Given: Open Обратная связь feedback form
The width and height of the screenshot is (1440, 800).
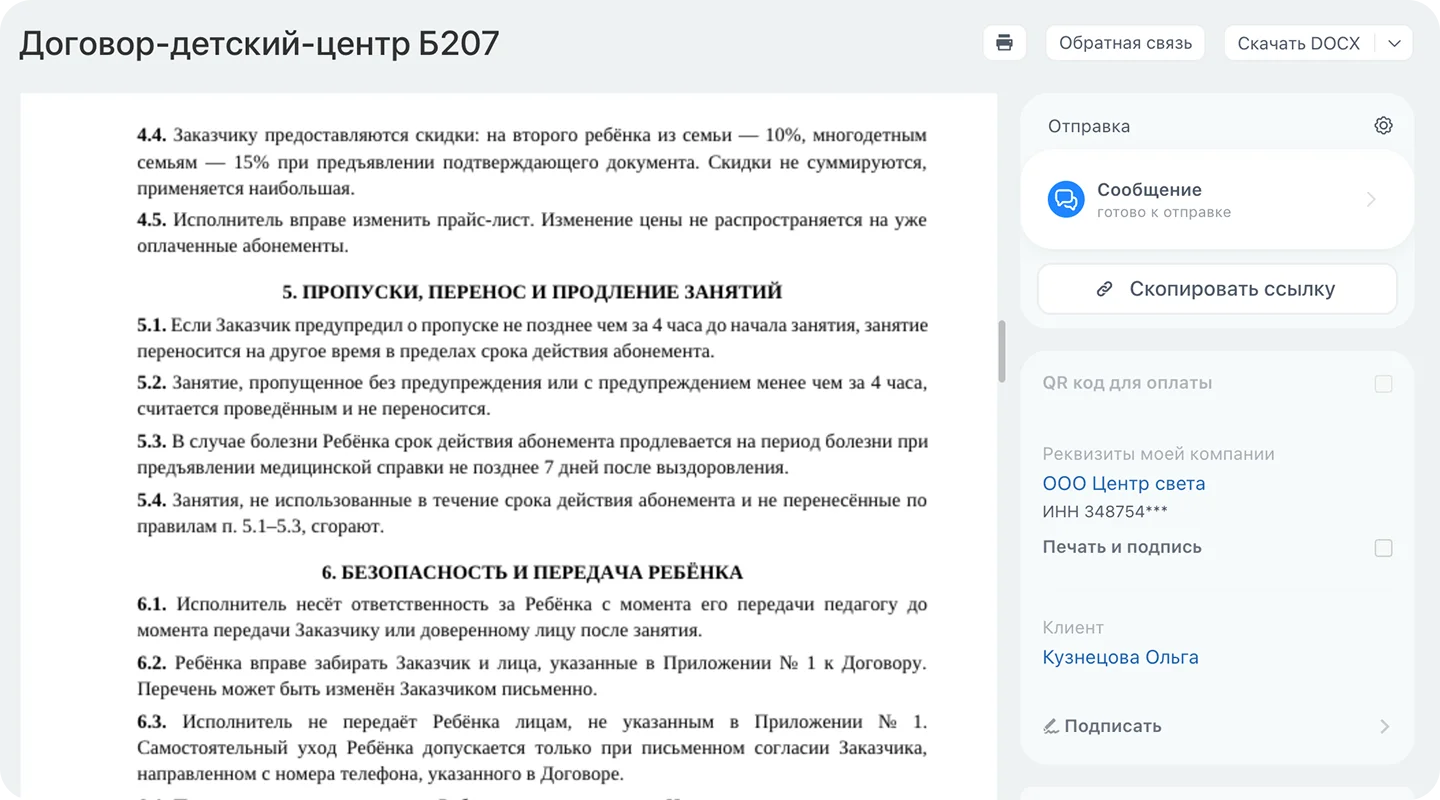Looking at the screenshot, I should tap(1125, 43).
